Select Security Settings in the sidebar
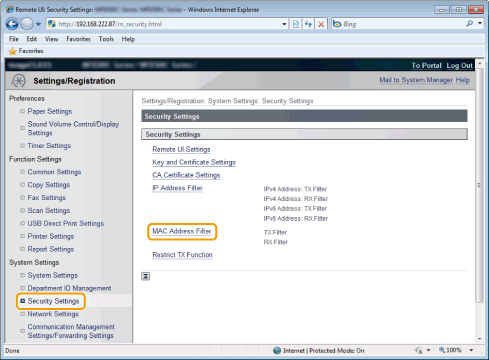 tap(53, 301)
